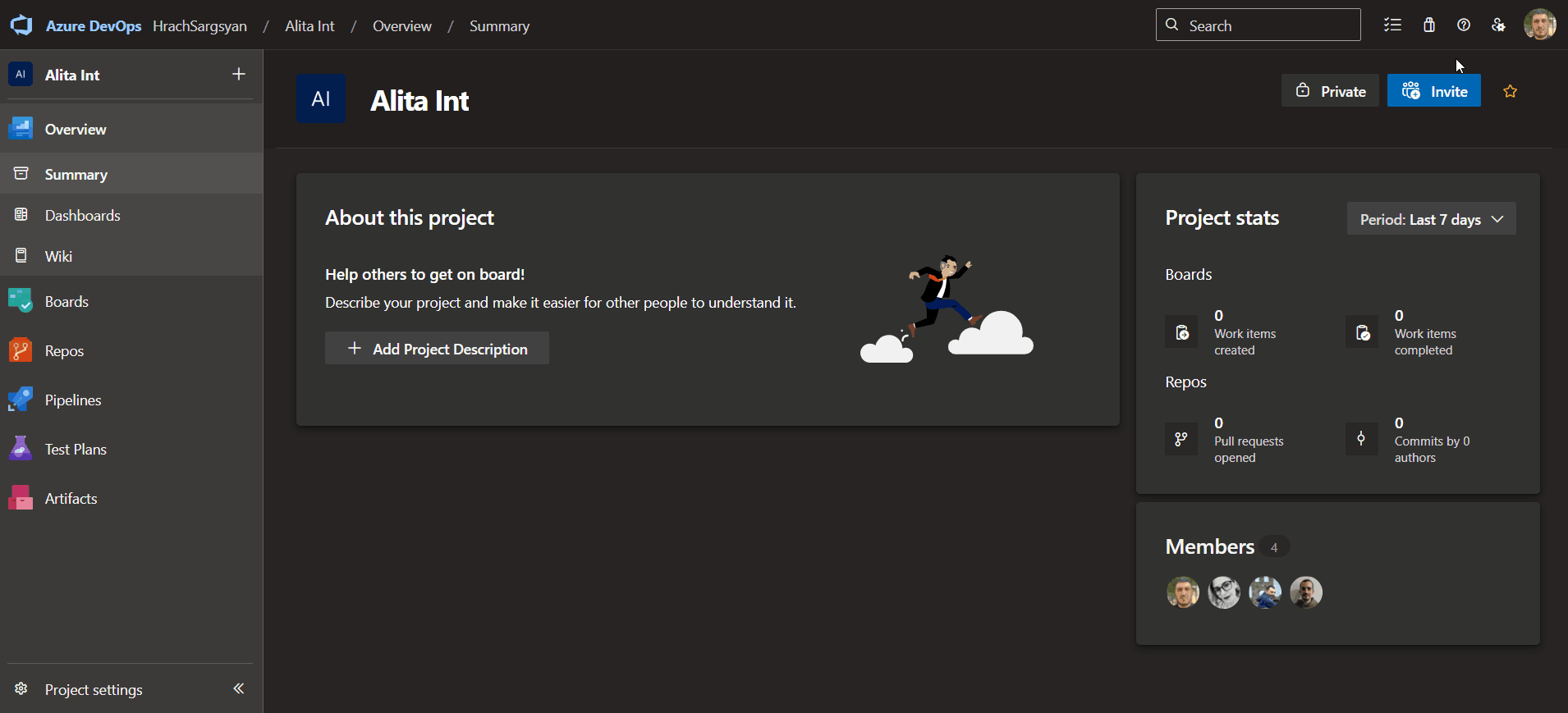Click the Wiki book icon
The image size is (1568, 713).
21,255
